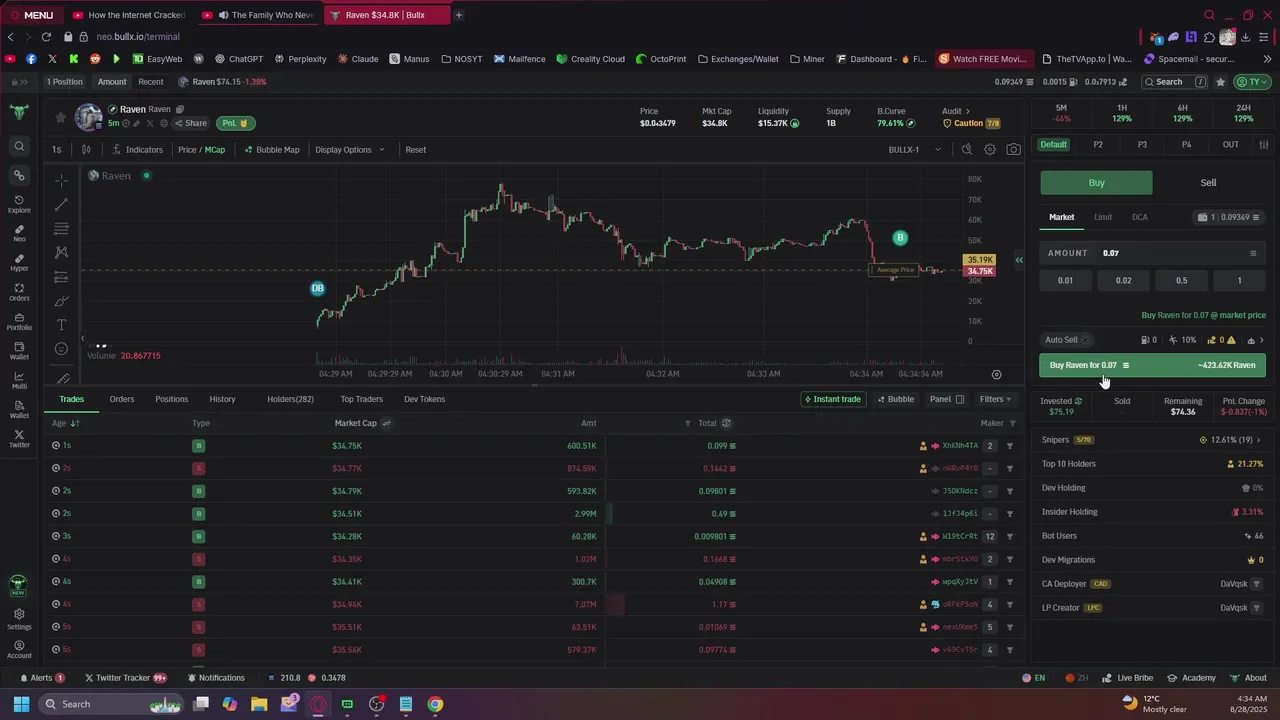Open Opera icon in Windows taskbar

318,704
